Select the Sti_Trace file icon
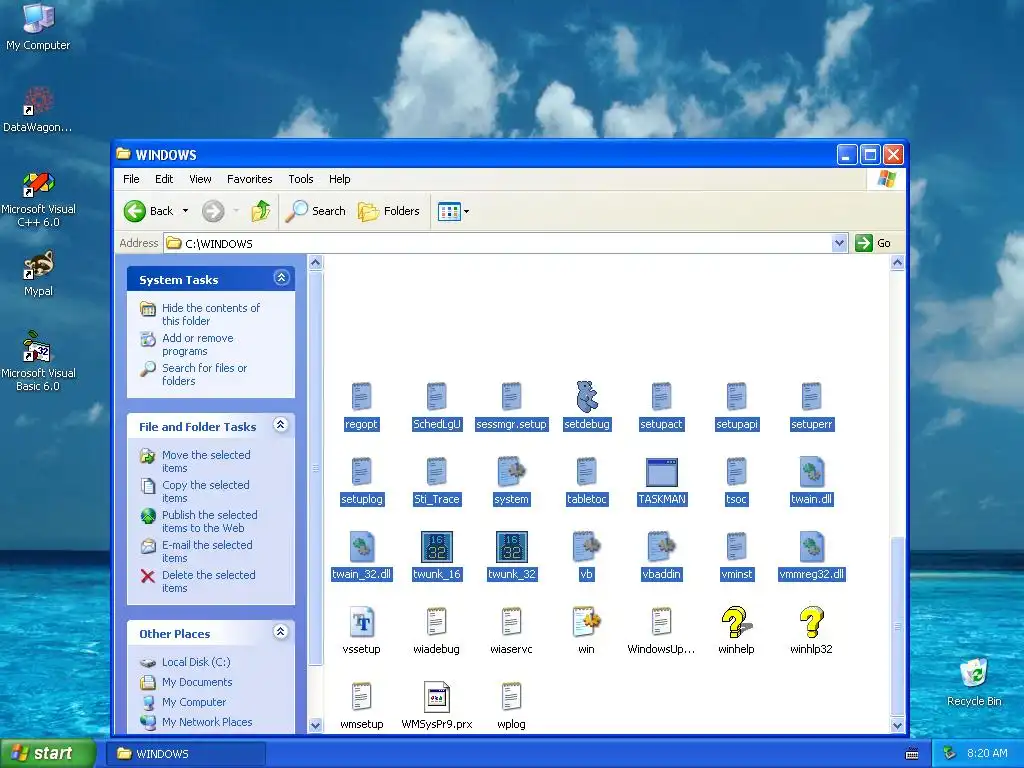 point(436,472)
